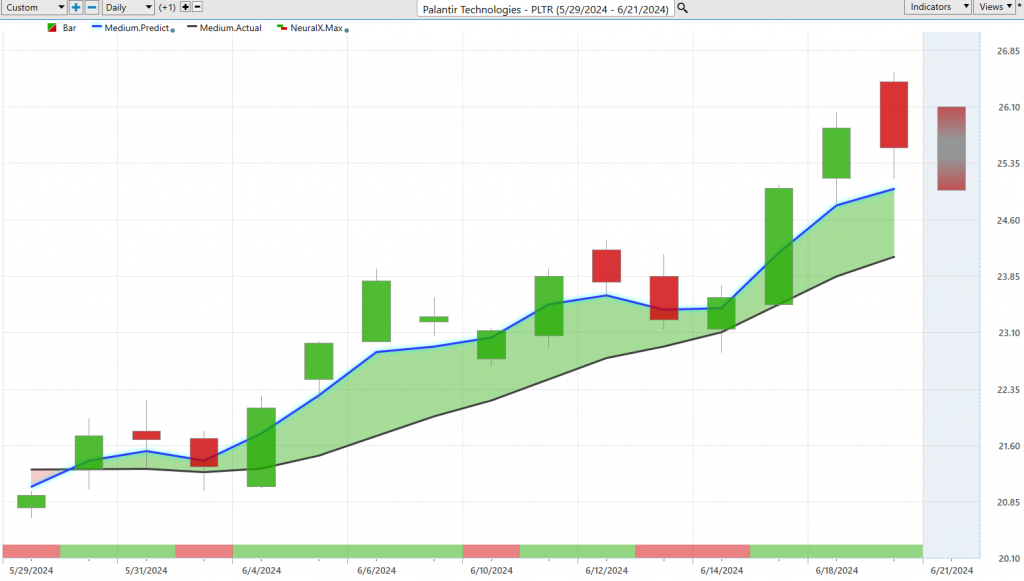Click the tall green candle at 6/17
The height and width of the screenshot is (581, 1024).
click(779, 246)
